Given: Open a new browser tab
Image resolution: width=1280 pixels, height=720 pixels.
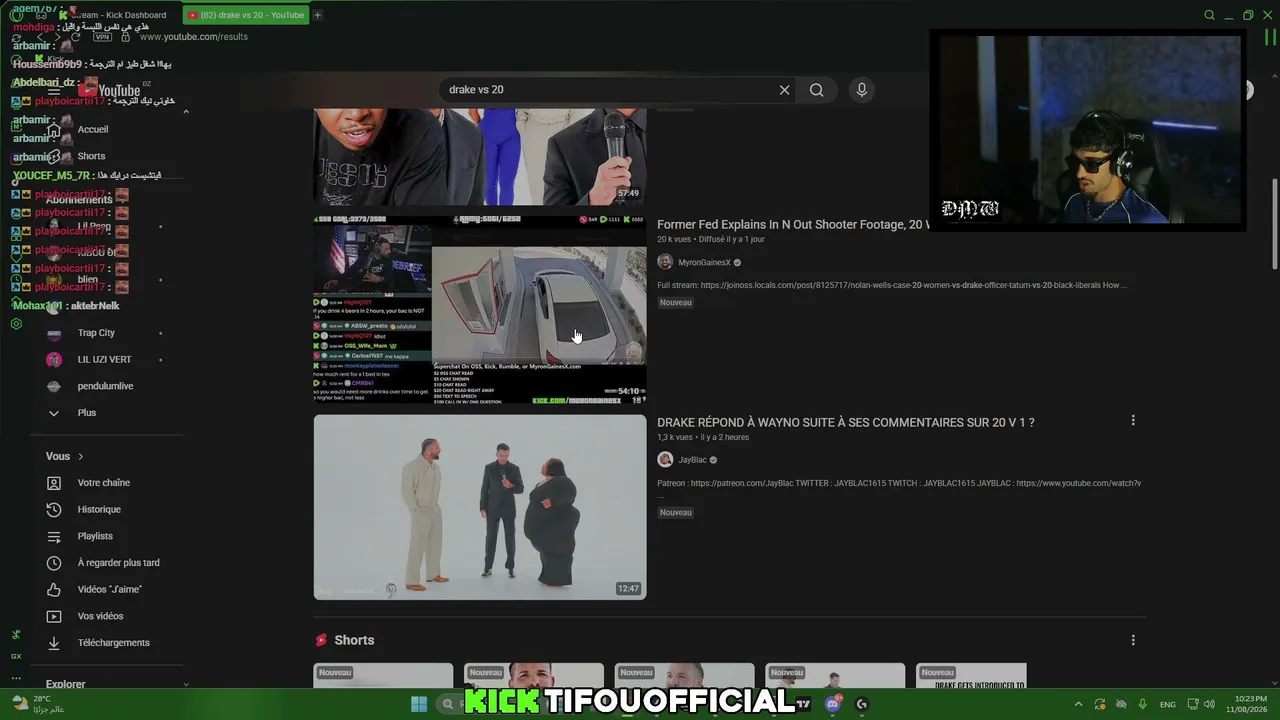Looking at the screenshot, I should [318, 15].
